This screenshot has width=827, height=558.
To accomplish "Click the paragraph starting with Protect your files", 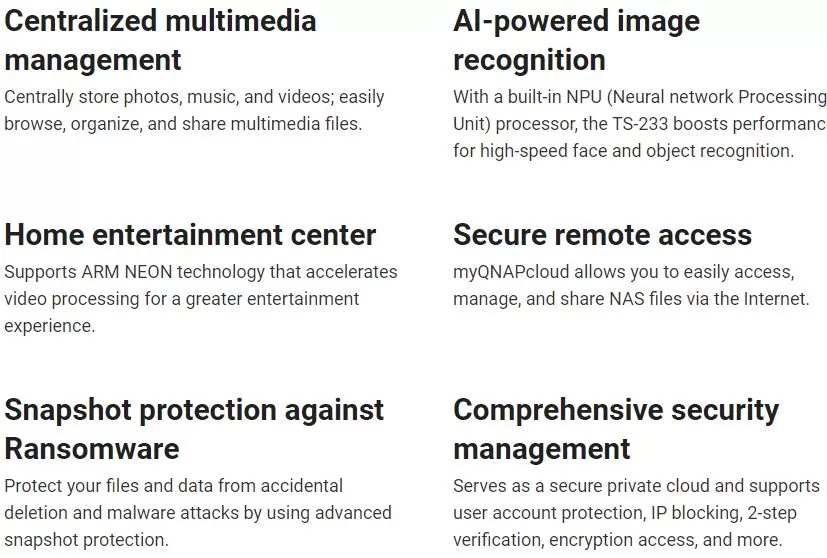I will click(198, 513).
